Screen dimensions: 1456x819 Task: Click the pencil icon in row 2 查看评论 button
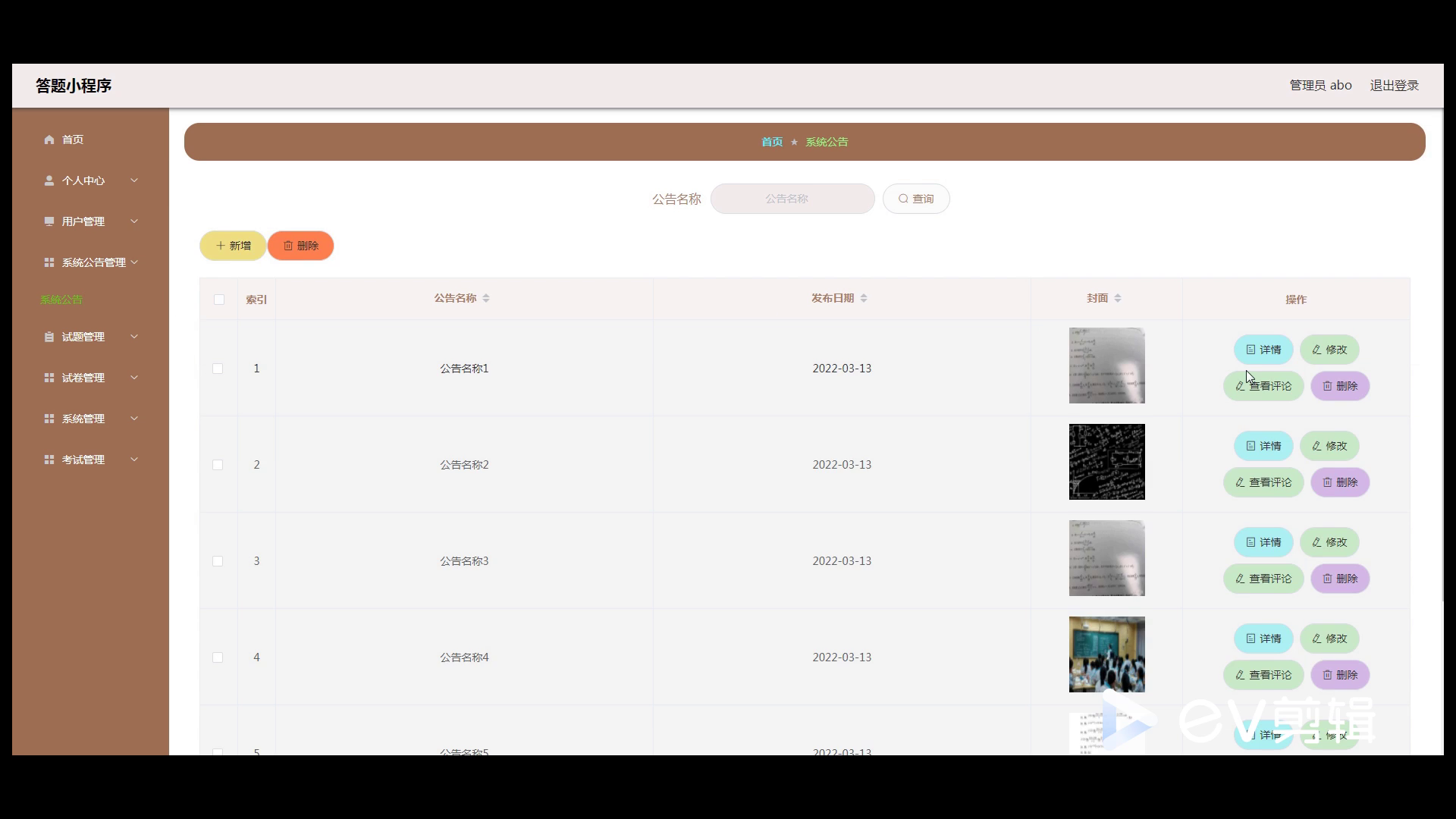(x=1240, y=482)
